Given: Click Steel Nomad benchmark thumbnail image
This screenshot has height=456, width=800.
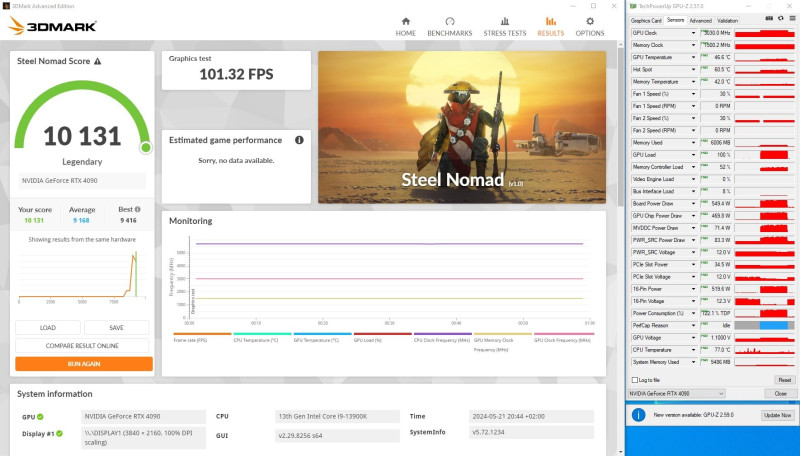Looking at the screenshot, I should pos(462,127).
